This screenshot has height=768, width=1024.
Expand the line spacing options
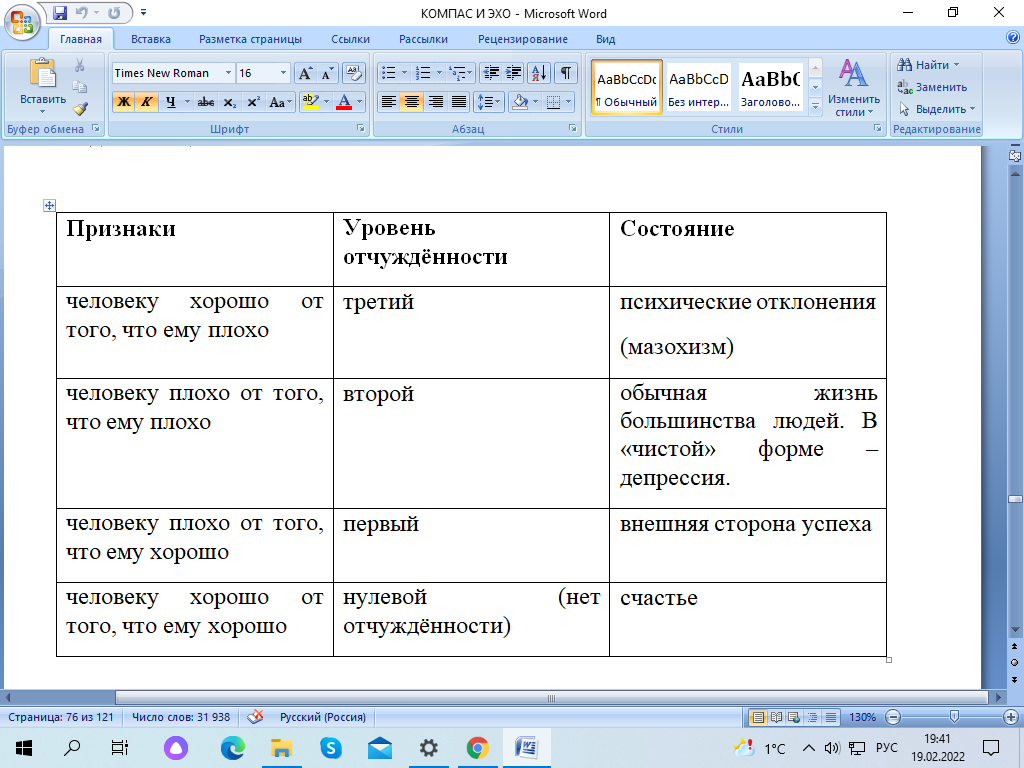[x=488, y=102]
